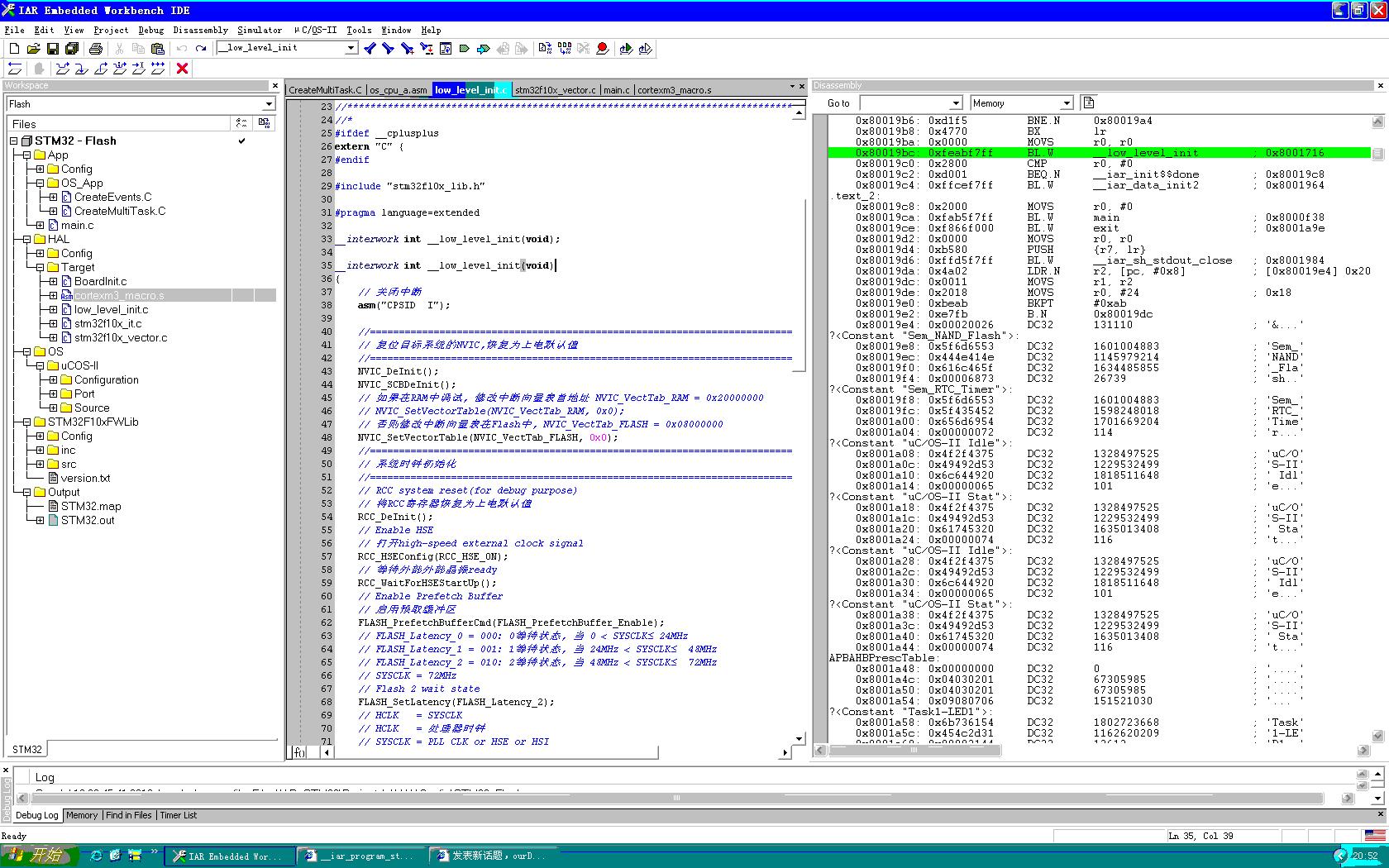Viewport: 1389px width, 868px height.
Task: Click the debugger Reset icon
Action: click(15, 69)
